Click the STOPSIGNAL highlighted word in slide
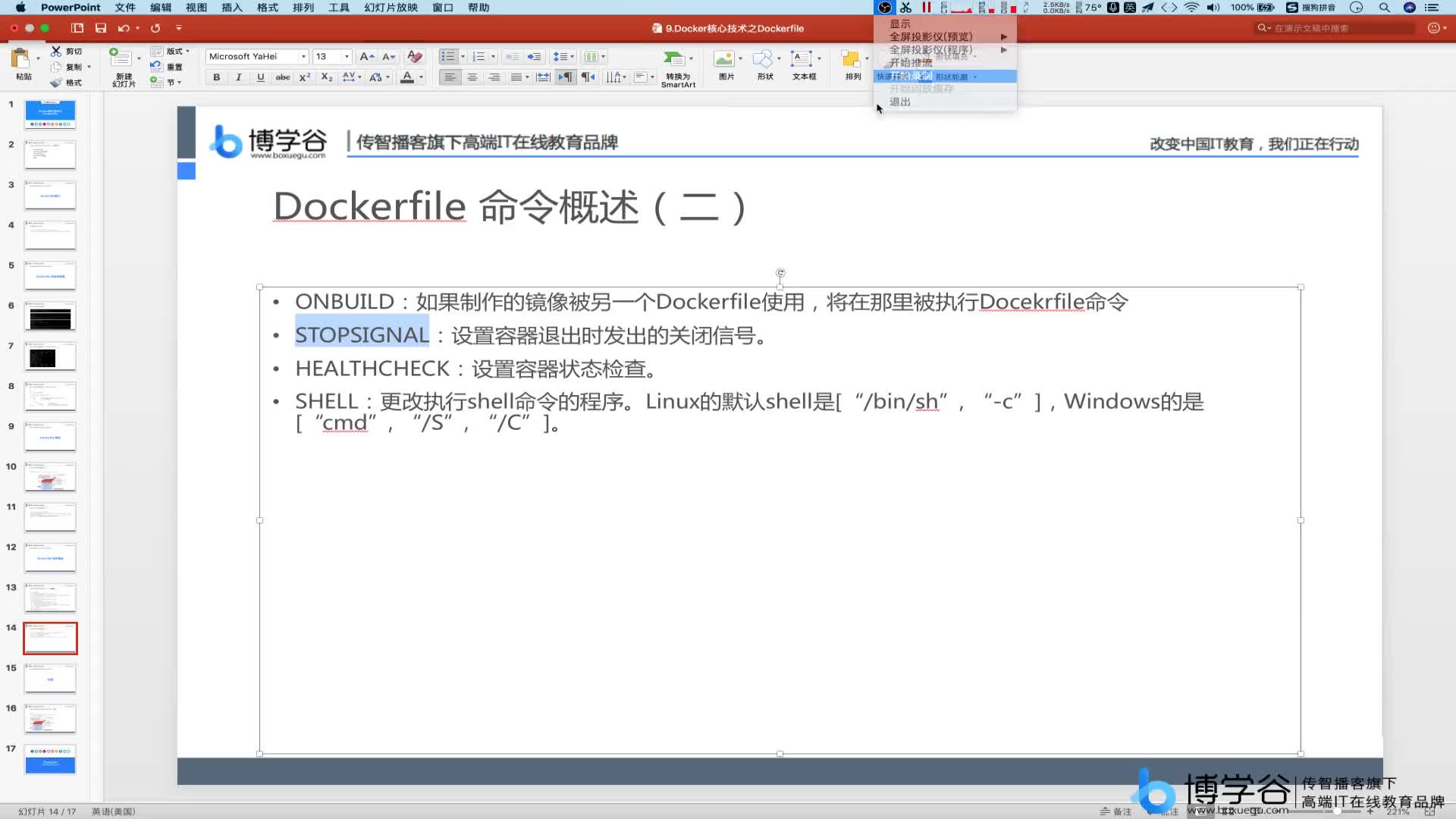 [x=362, y=334]
